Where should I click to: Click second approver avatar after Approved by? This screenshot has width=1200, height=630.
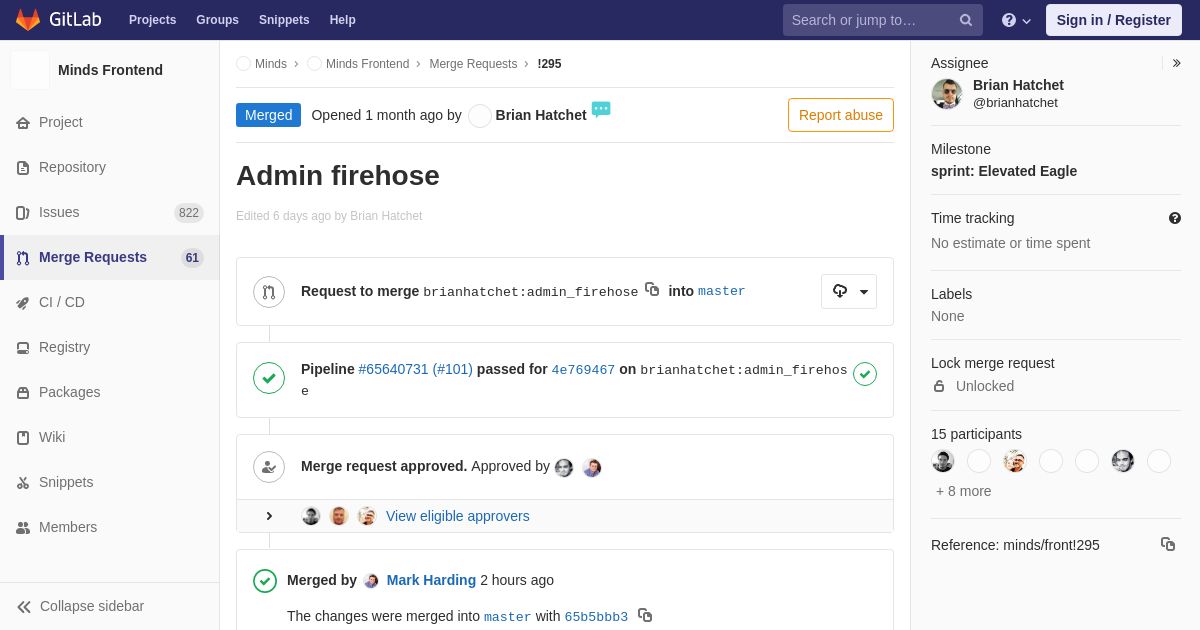click(x=592, y=468)
